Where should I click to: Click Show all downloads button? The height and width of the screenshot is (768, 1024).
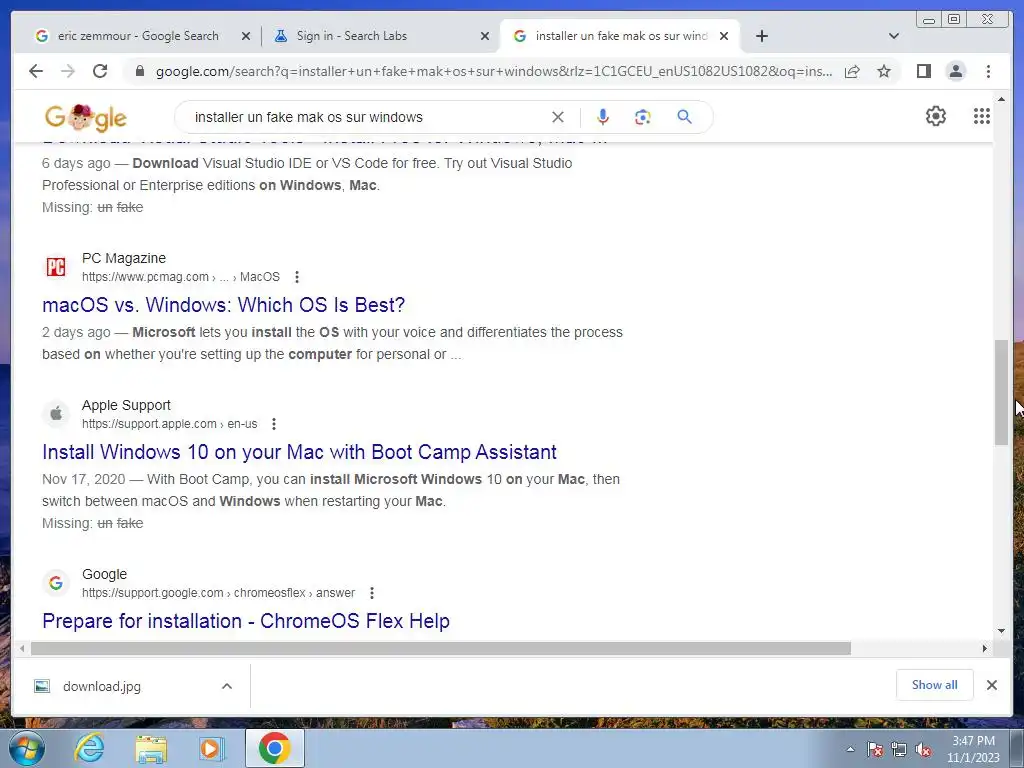tap(935, 685)
